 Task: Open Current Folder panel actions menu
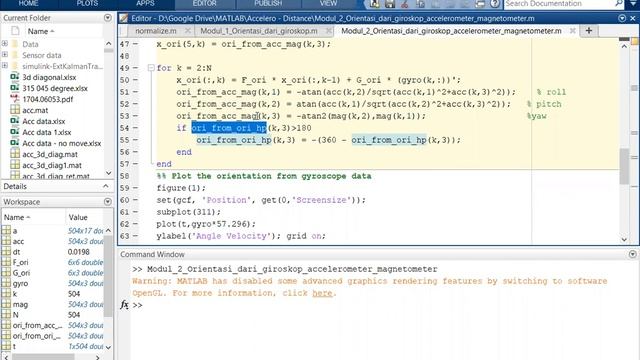108,18
